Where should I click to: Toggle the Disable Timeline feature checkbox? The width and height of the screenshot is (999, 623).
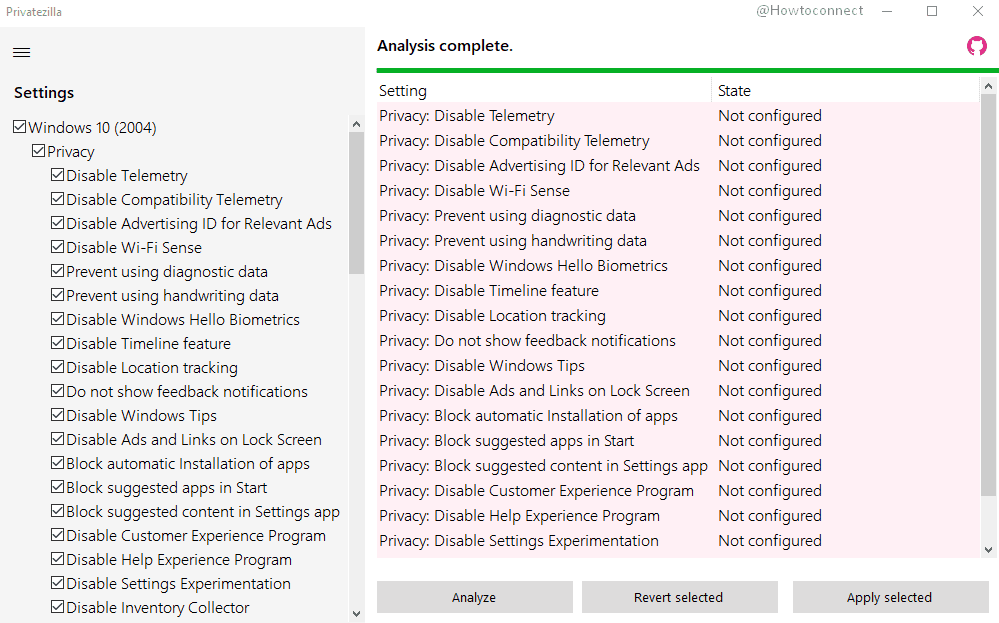point(57,343)
